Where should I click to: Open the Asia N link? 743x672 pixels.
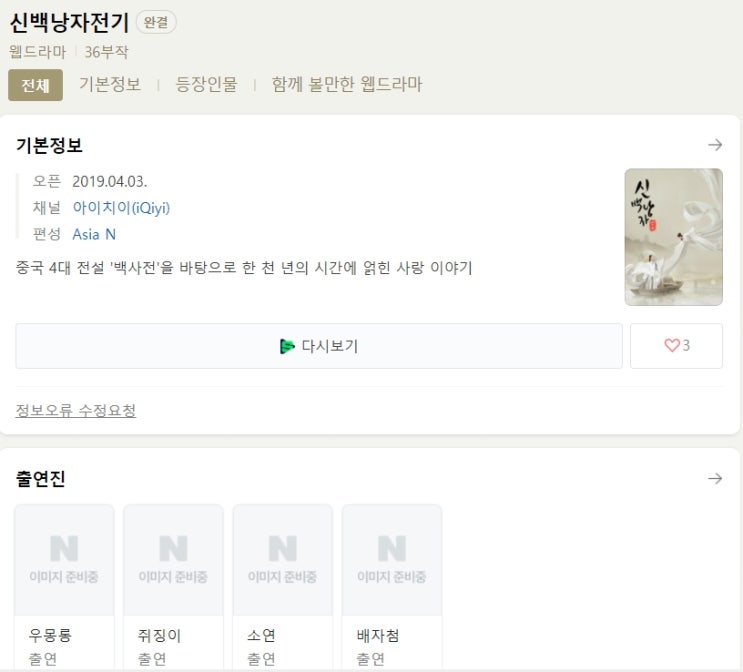click(x=94, y=234)
